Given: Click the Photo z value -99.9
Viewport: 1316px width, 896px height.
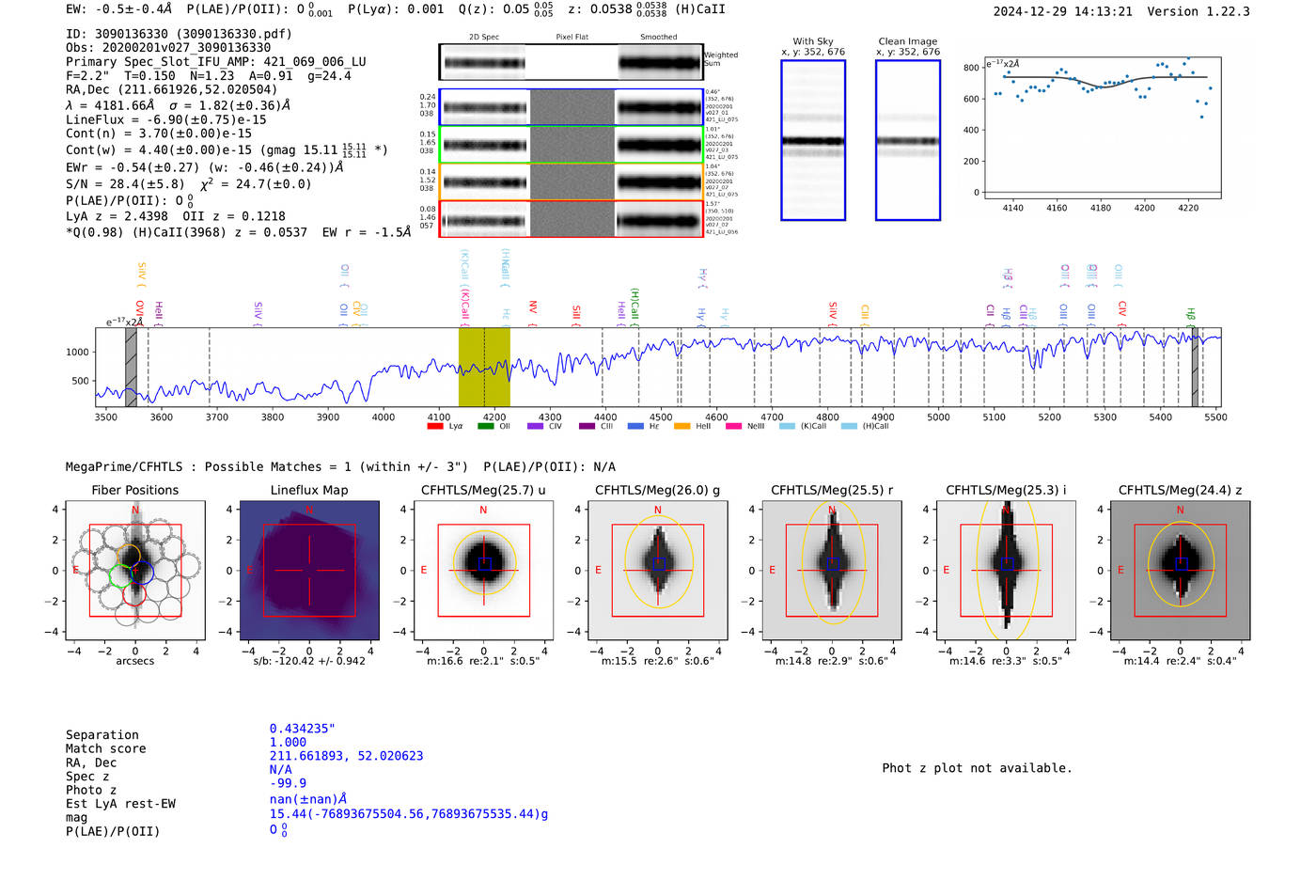Looking at the screenshot, I should [x=288, y=783].
